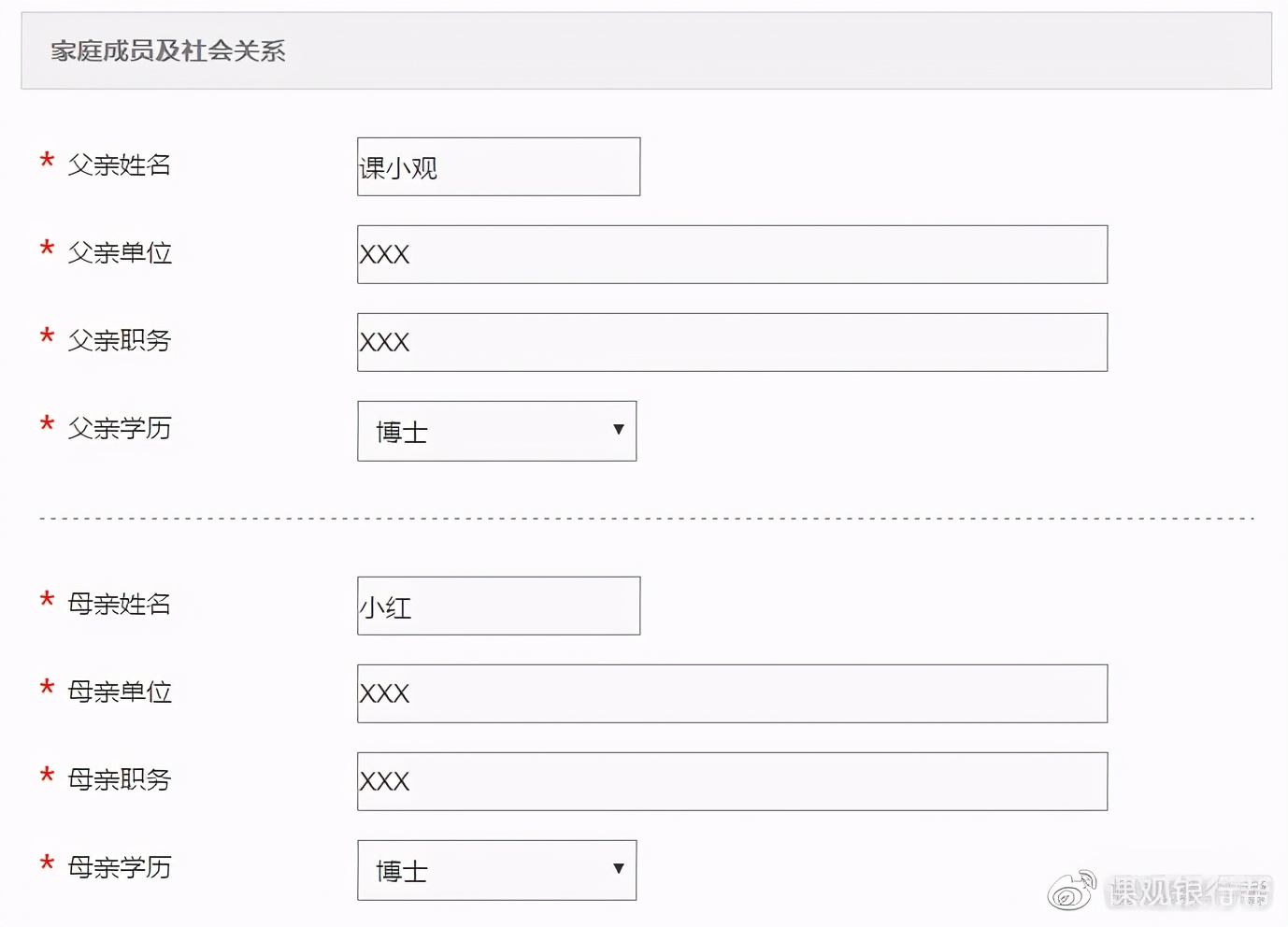
Task: Click the red asterisk beside 父亲学历
Action: [x=47, y=425]
